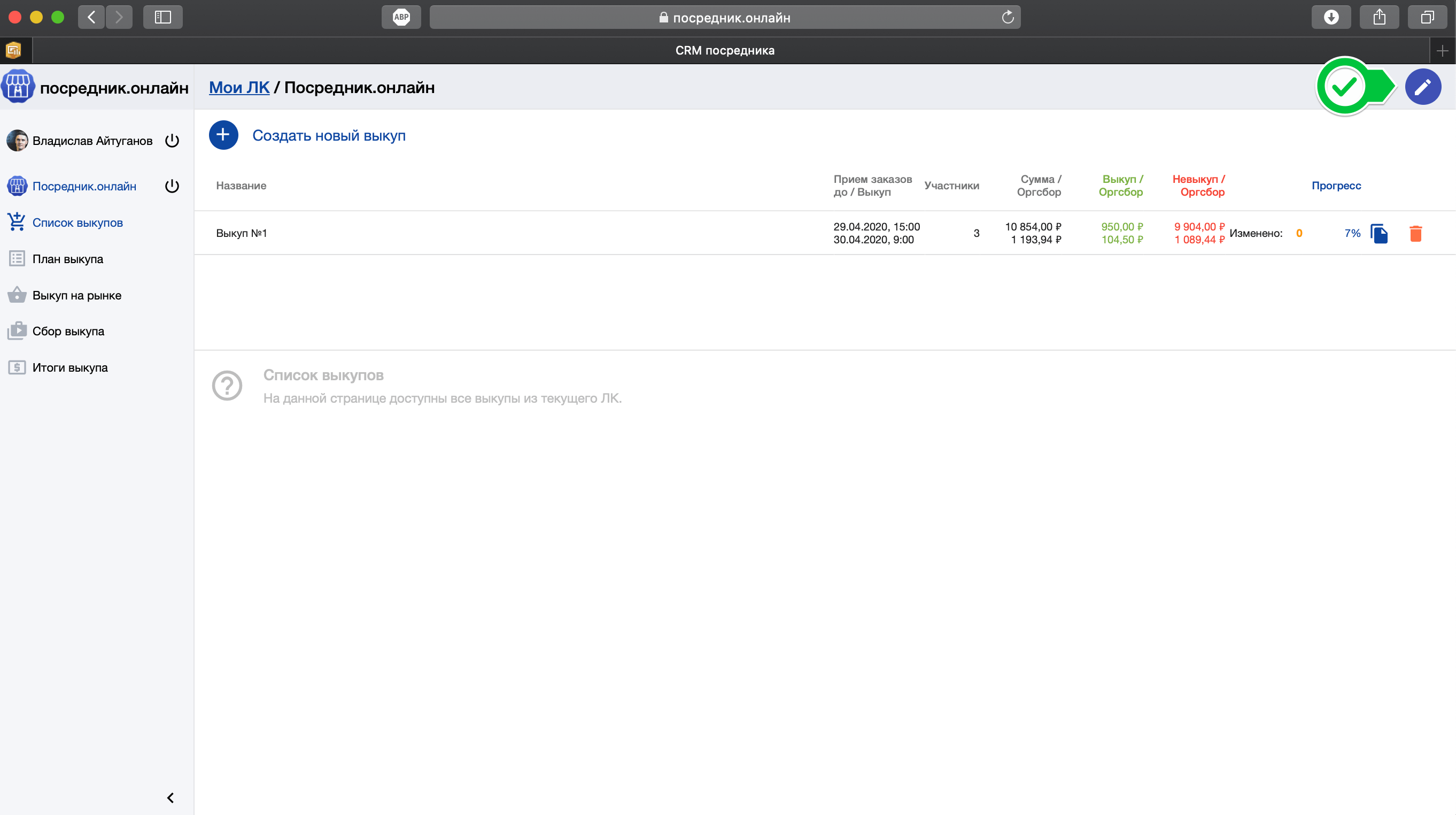Log out user Владислав Айтуганов power icon

172,141
